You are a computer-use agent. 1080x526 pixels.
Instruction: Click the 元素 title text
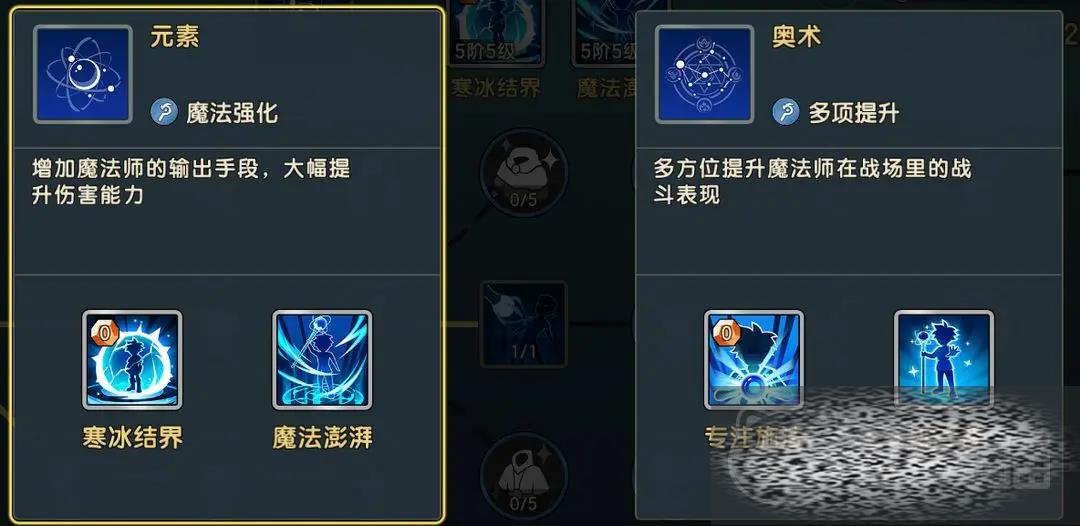click(175, 36)
